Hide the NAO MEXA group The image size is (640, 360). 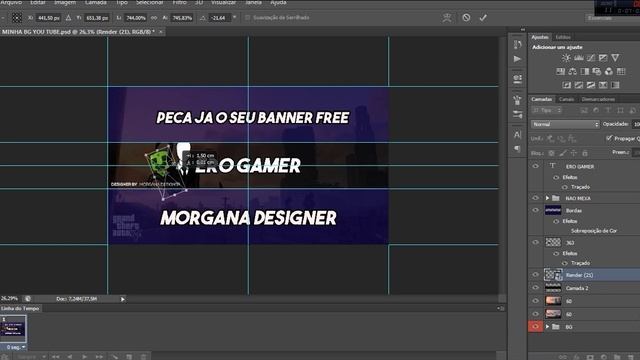[x=536, y=198]
